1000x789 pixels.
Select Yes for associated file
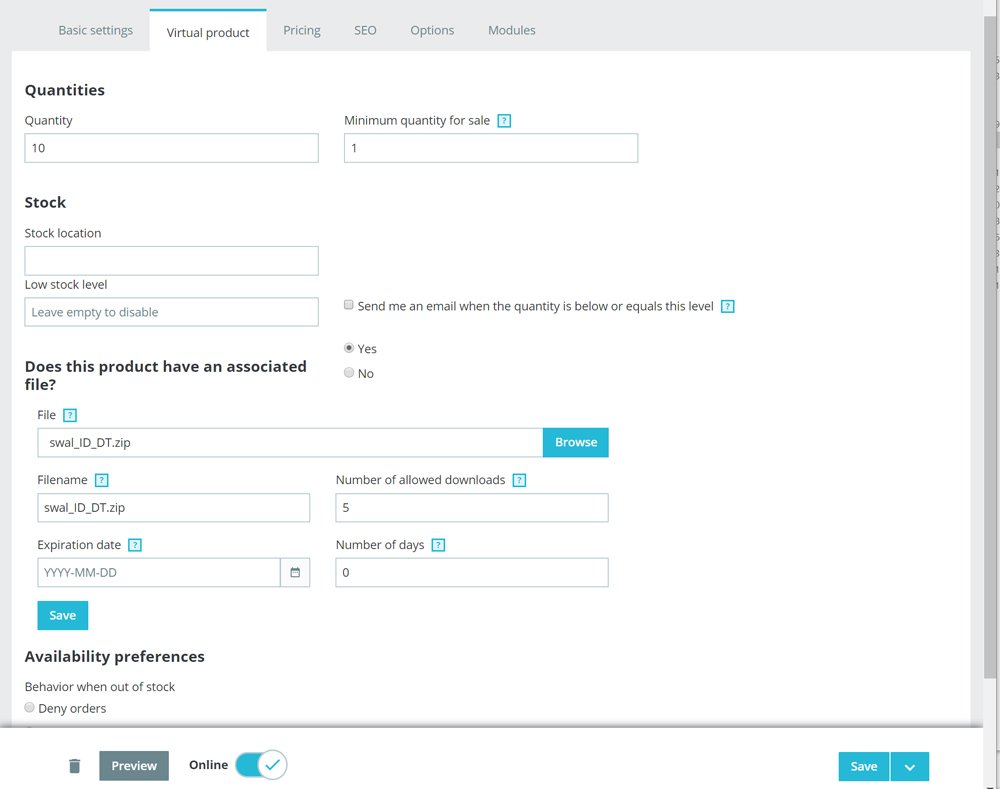click(x=349, y=348)
